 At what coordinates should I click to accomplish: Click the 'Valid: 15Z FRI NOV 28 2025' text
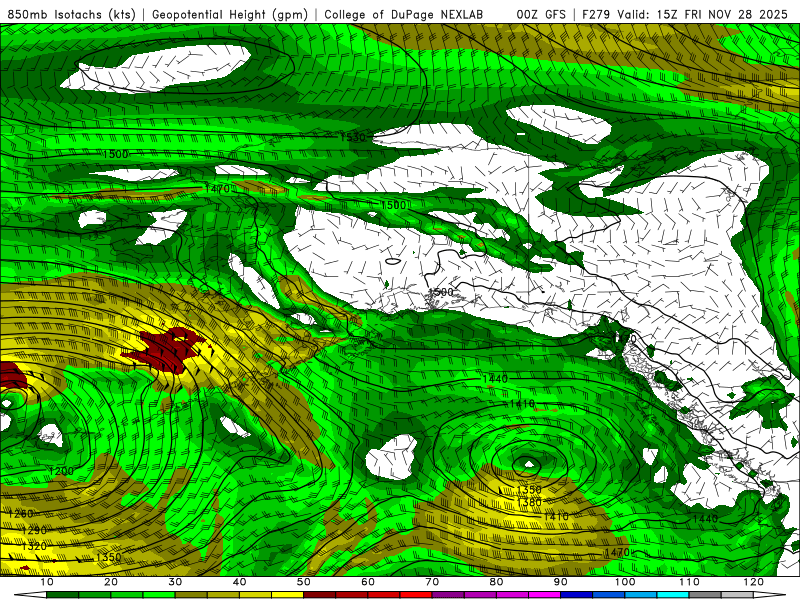coord(703,14)
